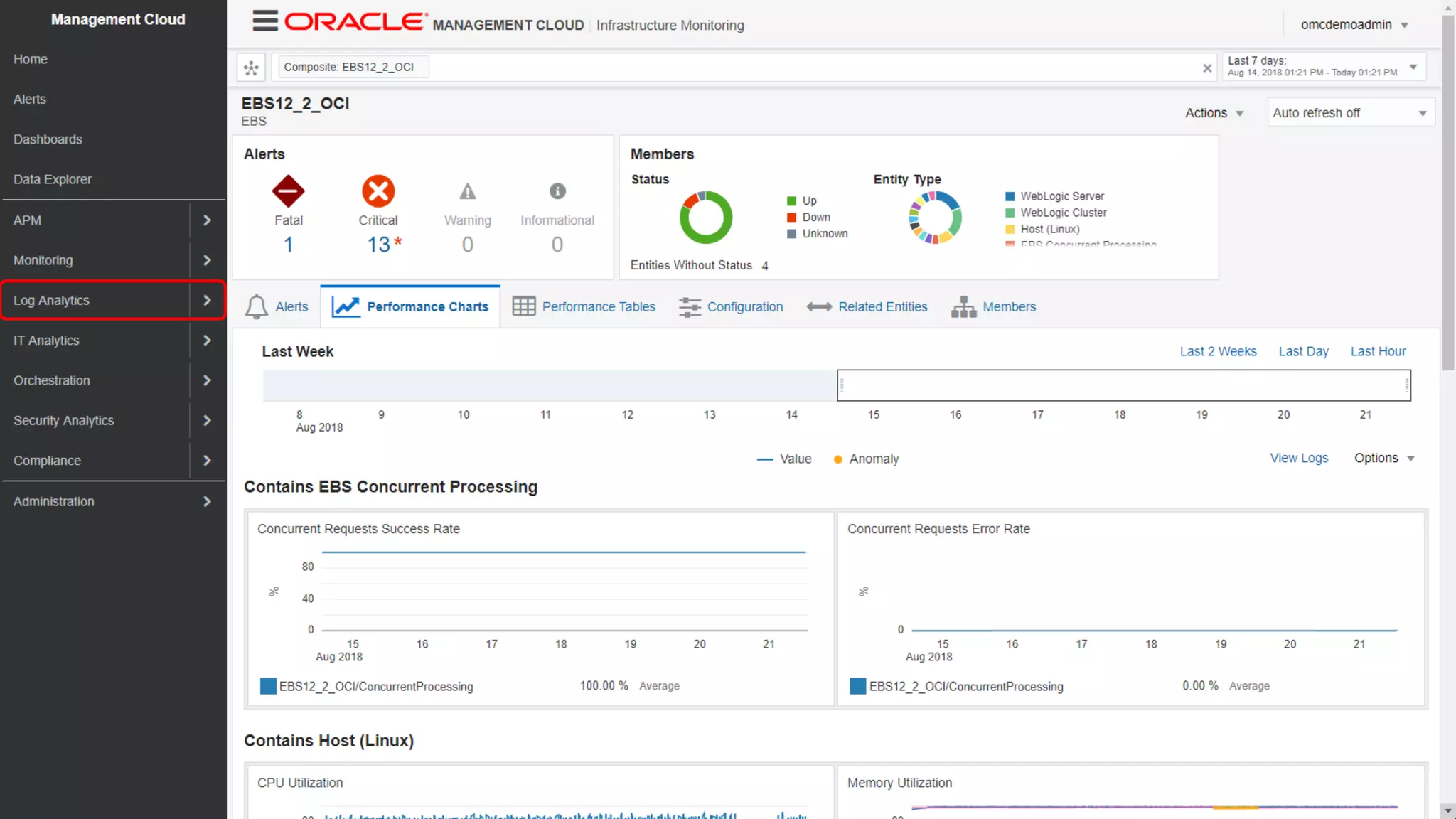
Task: Click the Entity Type donut chart
Action: coord(935,217)
